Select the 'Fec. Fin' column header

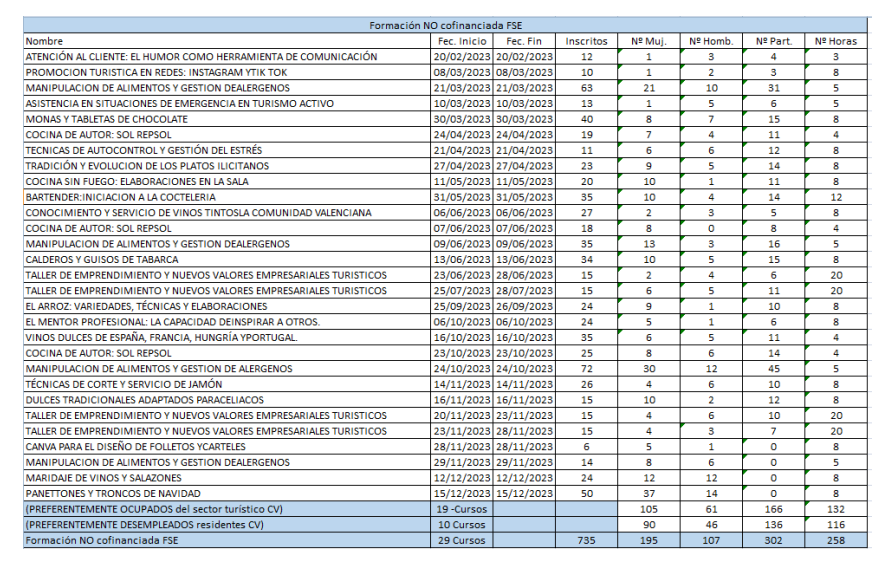tap(523, 41)
